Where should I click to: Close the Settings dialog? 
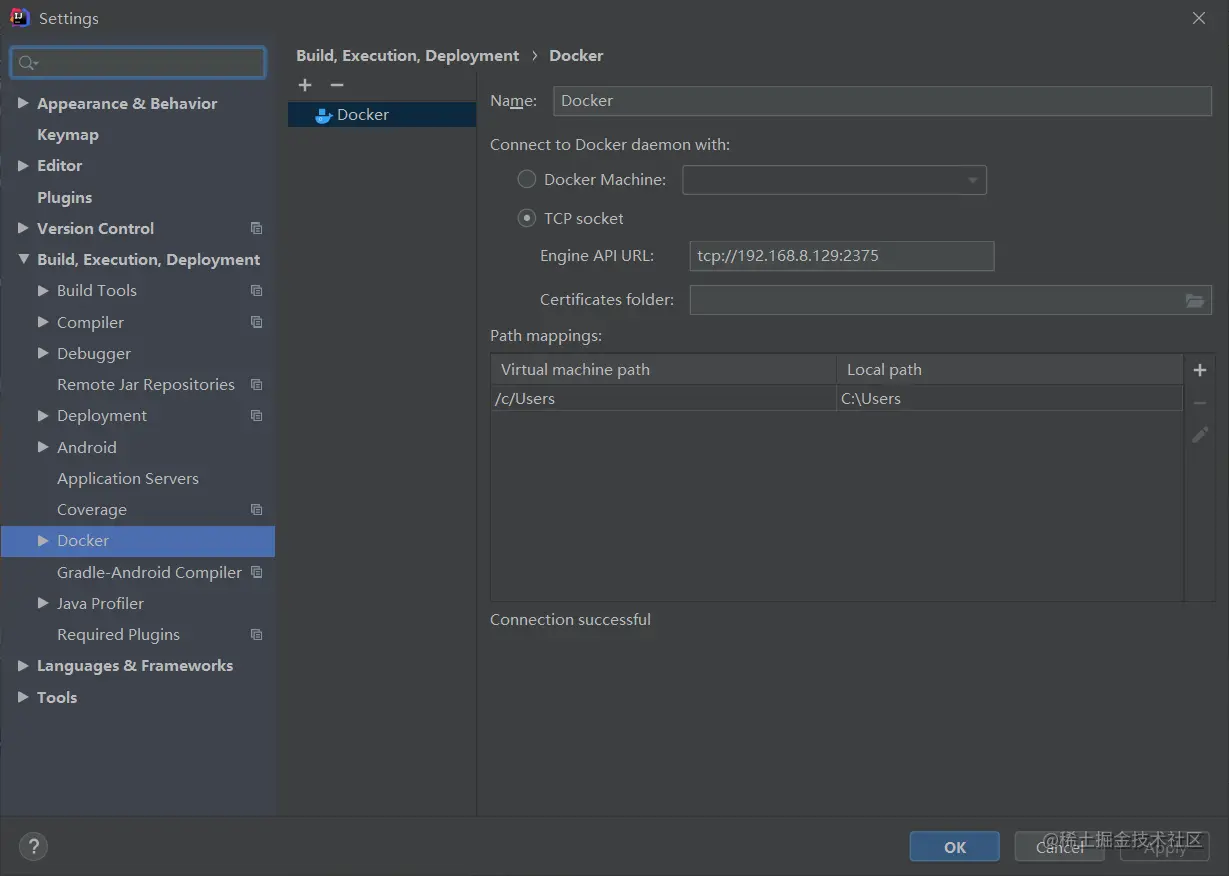click(1199, 18)
